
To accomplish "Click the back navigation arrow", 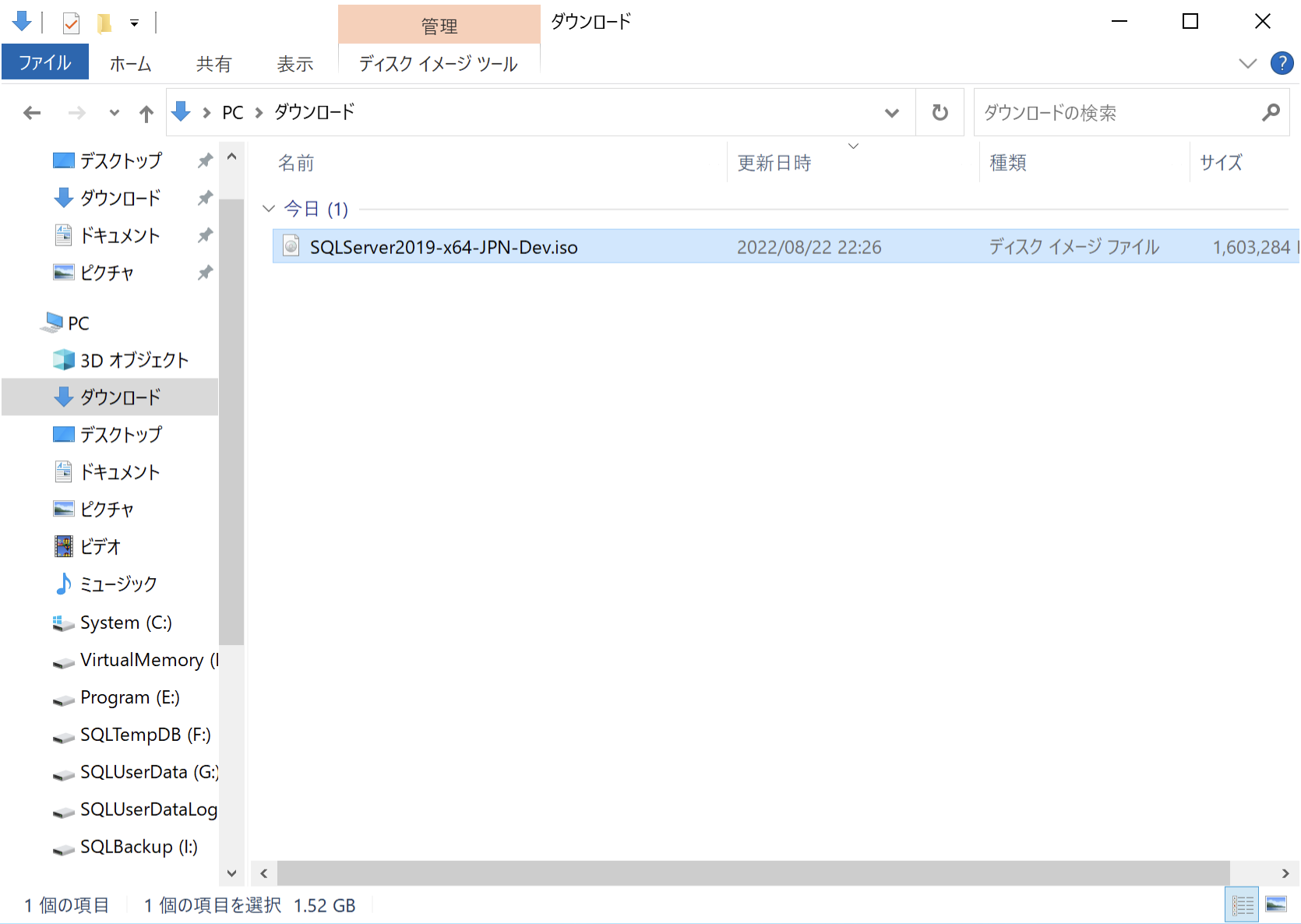I will [31, 112].
